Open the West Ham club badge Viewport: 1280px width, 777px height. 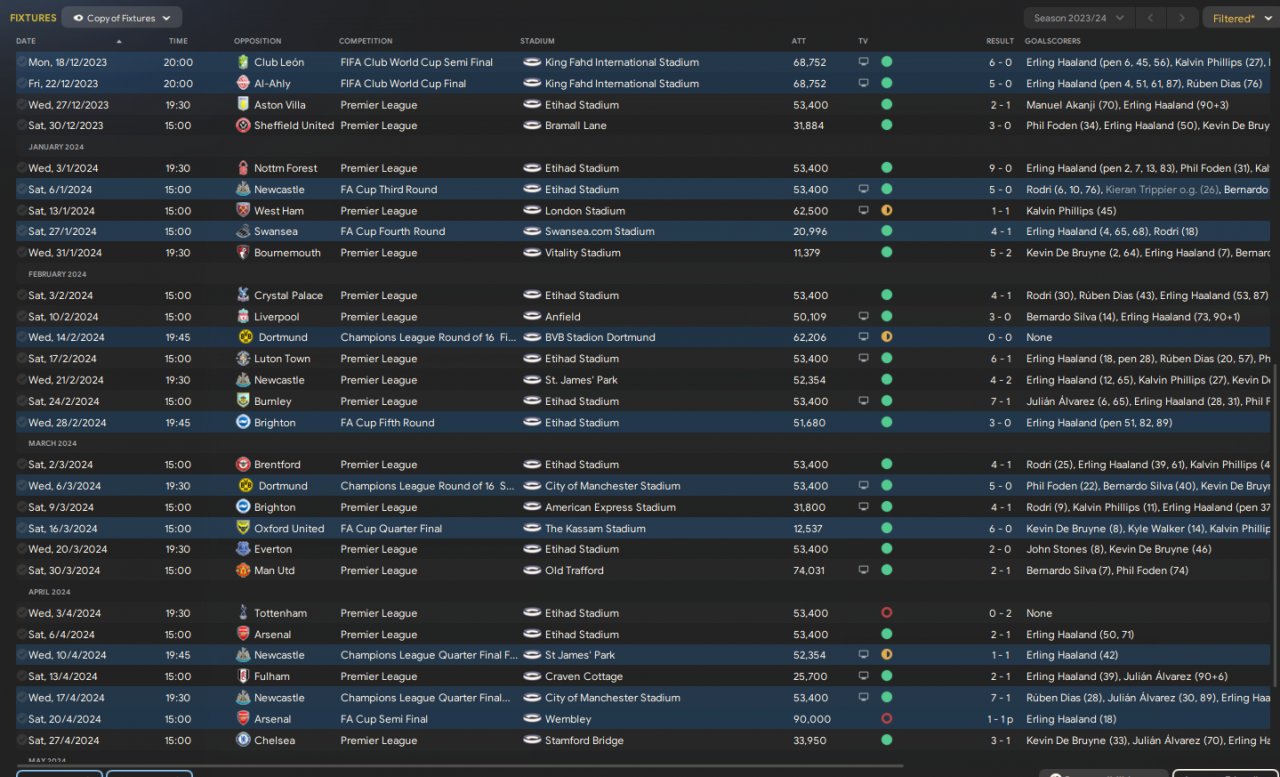(243, 211)
